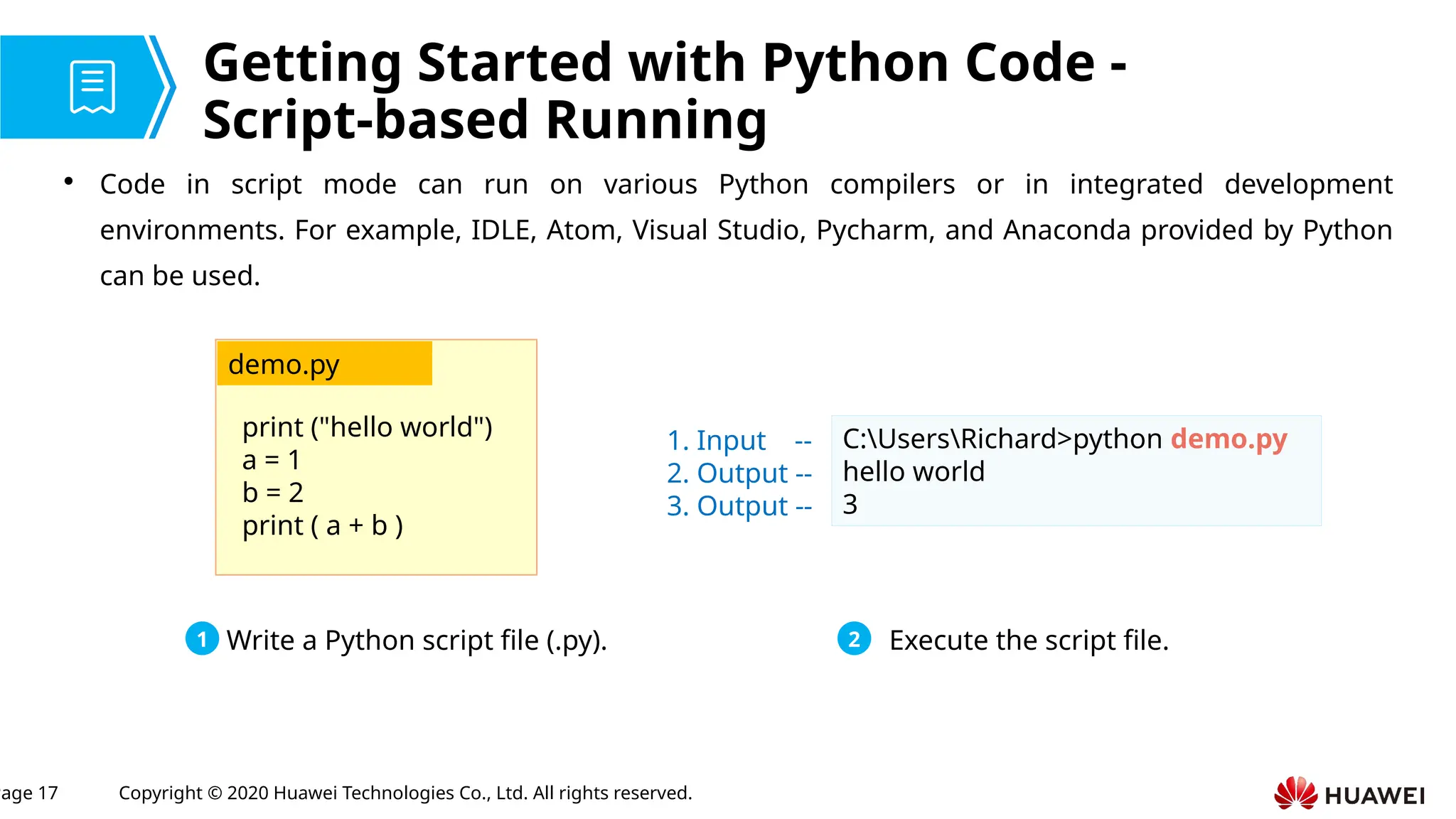Click the '1. Input --' label
Viewport: 1456px width, 819px height.
click(738, 440)
